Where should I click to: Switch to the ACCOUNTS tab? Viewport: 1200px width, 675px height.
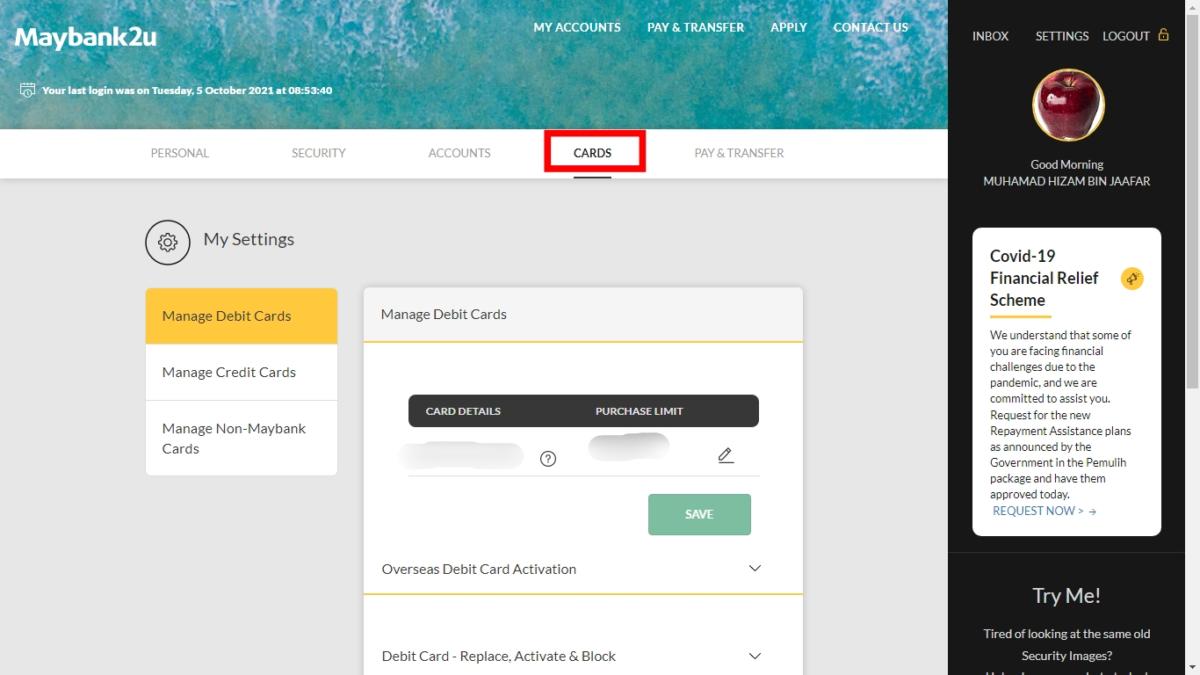(x=459, y=153)
